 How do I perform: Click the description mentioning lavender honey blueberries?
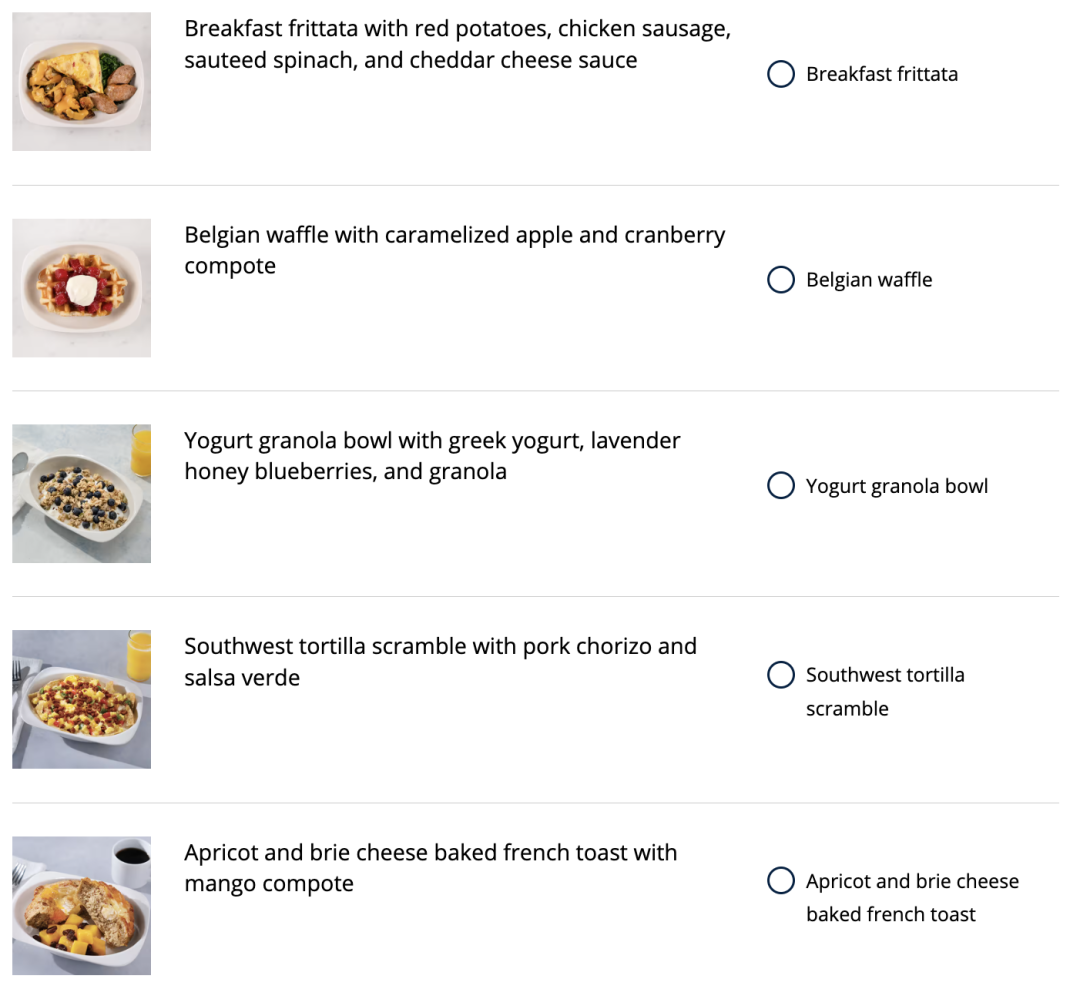pos(432,456)
